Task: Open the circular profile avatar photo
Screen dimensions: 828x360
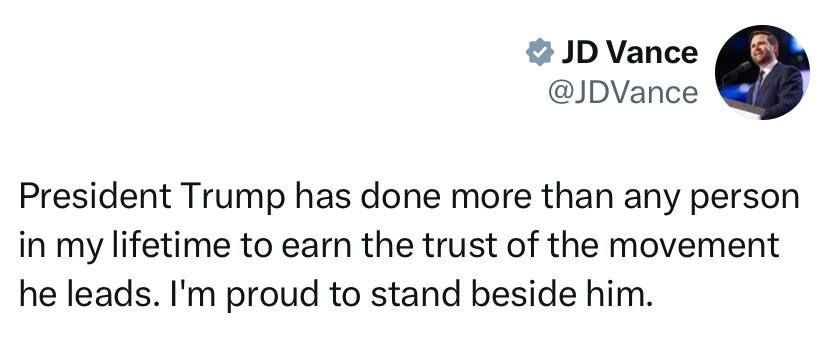Action: [763, 72]
